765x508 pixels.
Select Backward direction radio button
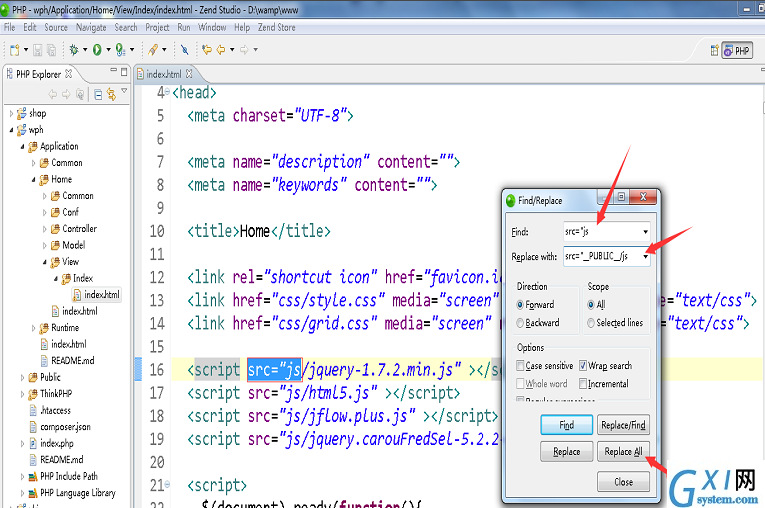[x=520, y=323]
